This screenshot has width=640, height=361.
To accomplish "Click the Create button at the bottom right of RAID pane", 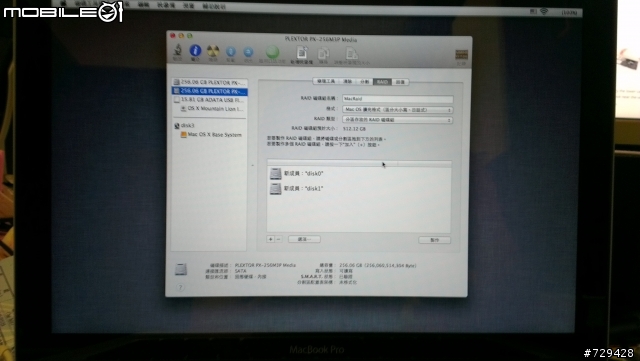I will 435,240.
